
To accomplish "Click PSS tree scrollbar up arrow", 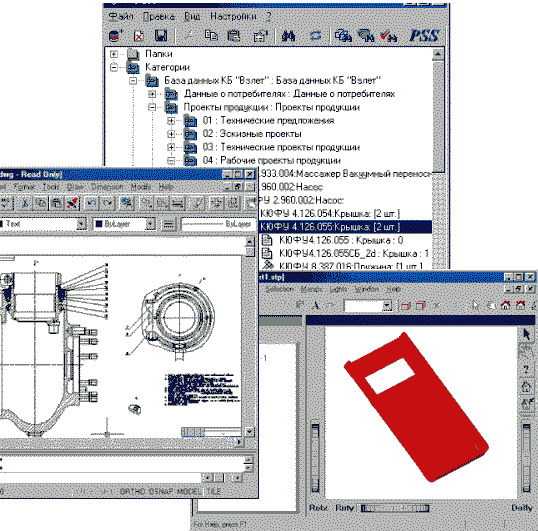I will click(438, 54).
